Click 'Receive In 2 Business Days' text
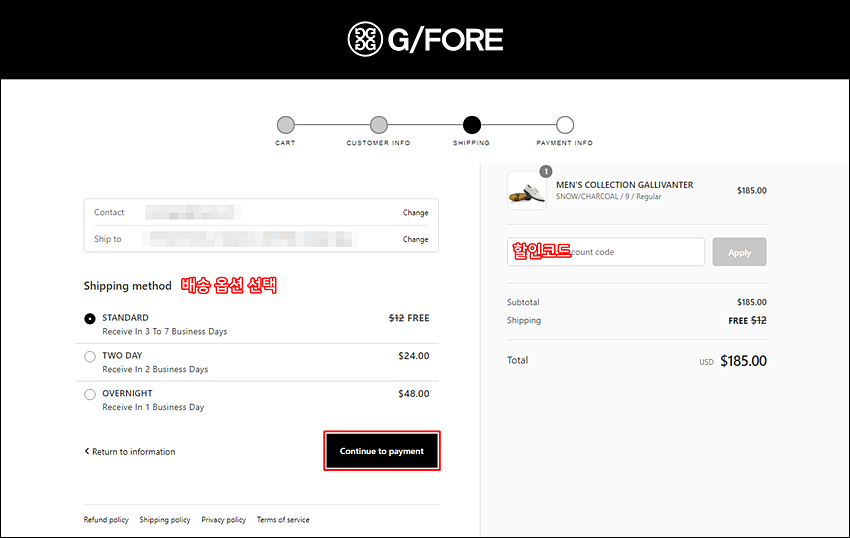850x538 pixels. click(x=155, y=369)
